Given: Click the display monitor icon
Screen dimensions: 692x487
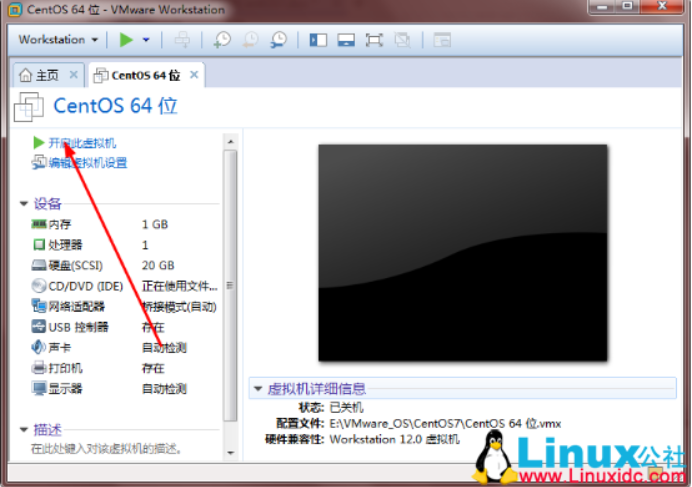Looking at the screenshot, I should click(x=39, y=389).
